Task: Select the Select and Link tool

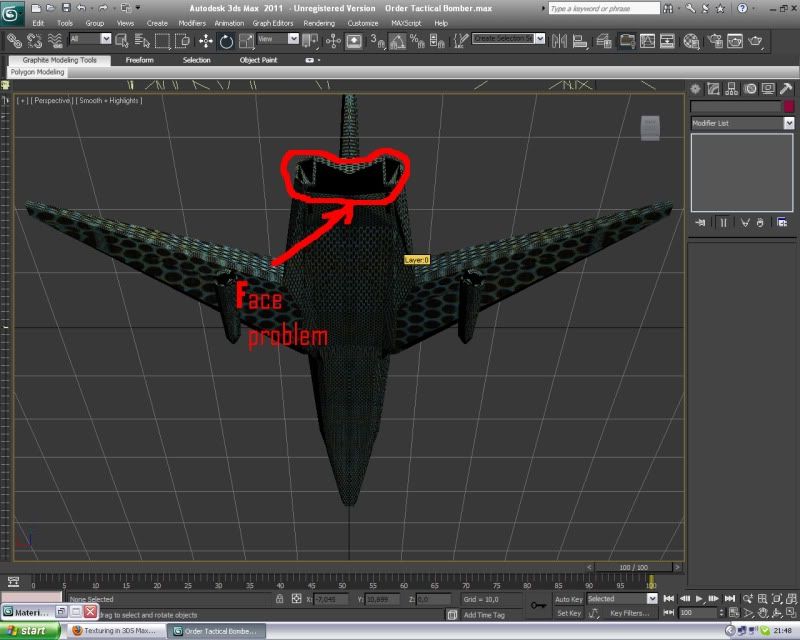Action: [14, 41]
